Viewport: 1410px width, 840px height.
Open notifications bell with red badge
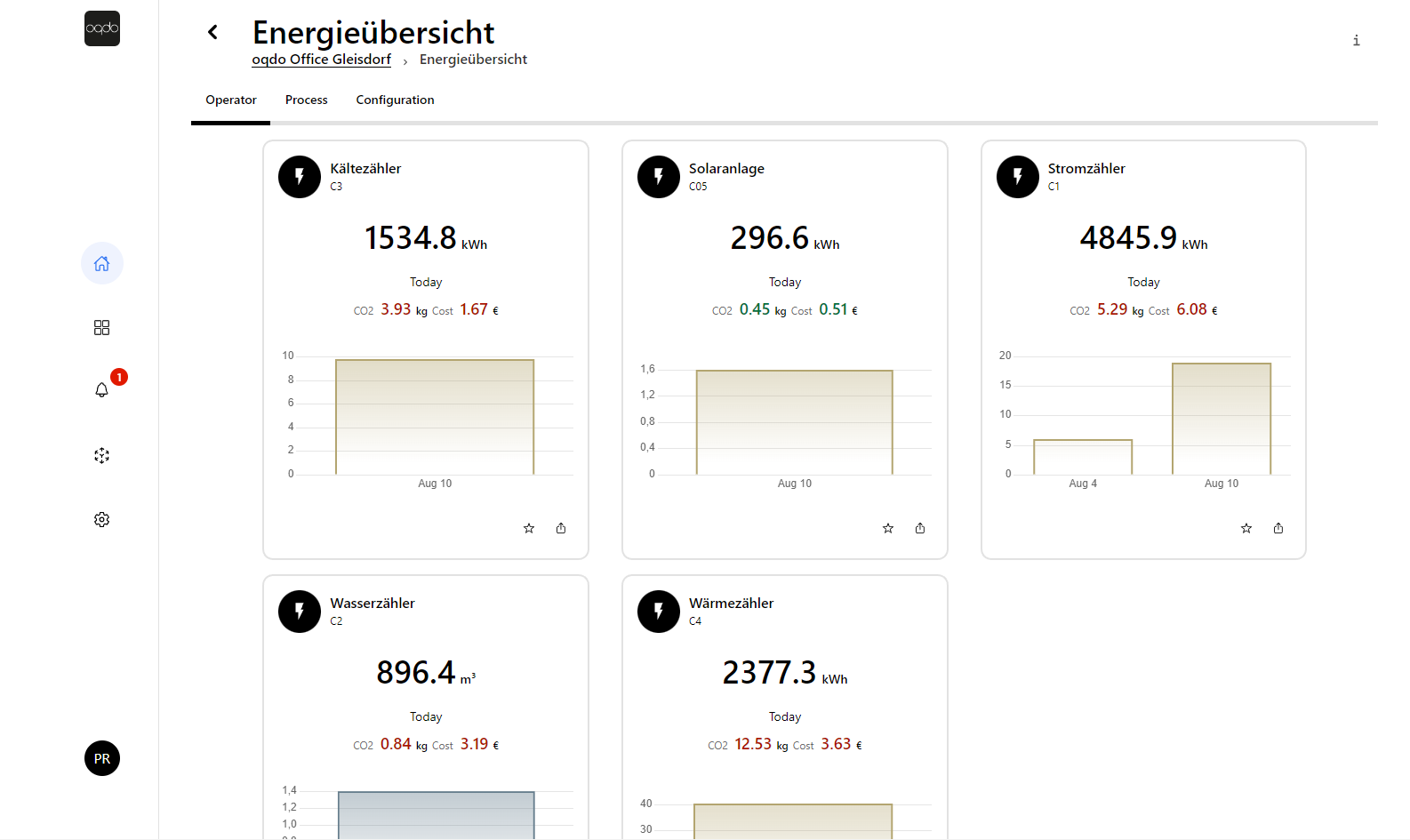(102, 390)
